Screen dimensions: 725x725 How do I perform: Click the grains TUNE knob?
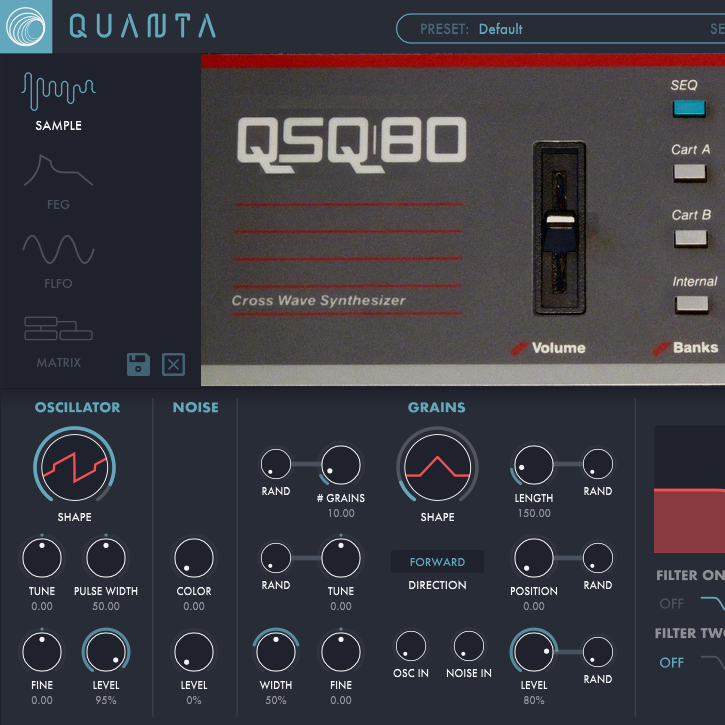point(341,558)
